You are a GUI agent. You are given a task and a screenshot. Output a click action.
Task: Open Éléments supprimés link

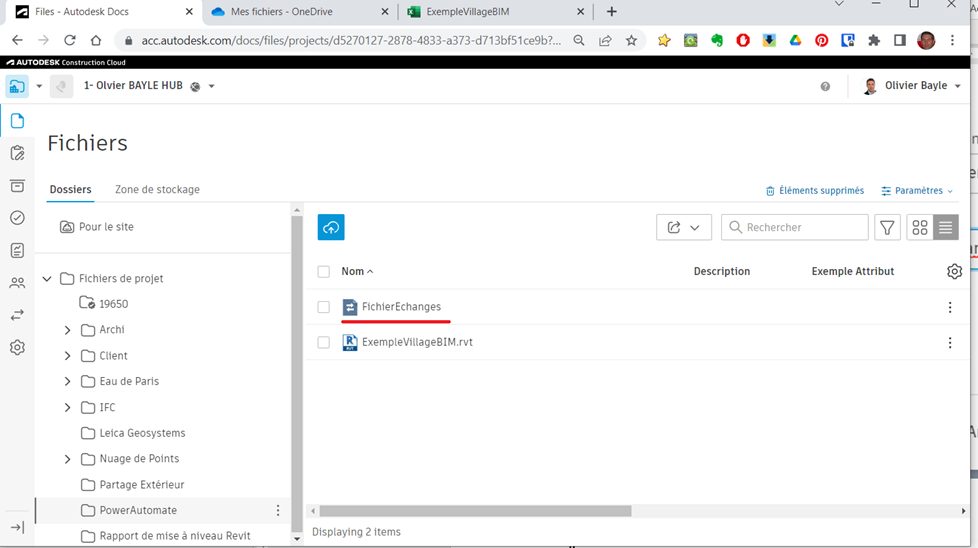coord(815,191)
